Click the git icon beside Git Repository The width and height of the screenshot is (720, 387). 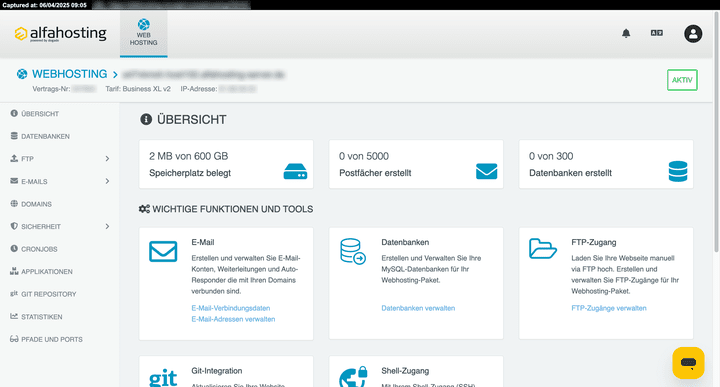click(14, 293)
